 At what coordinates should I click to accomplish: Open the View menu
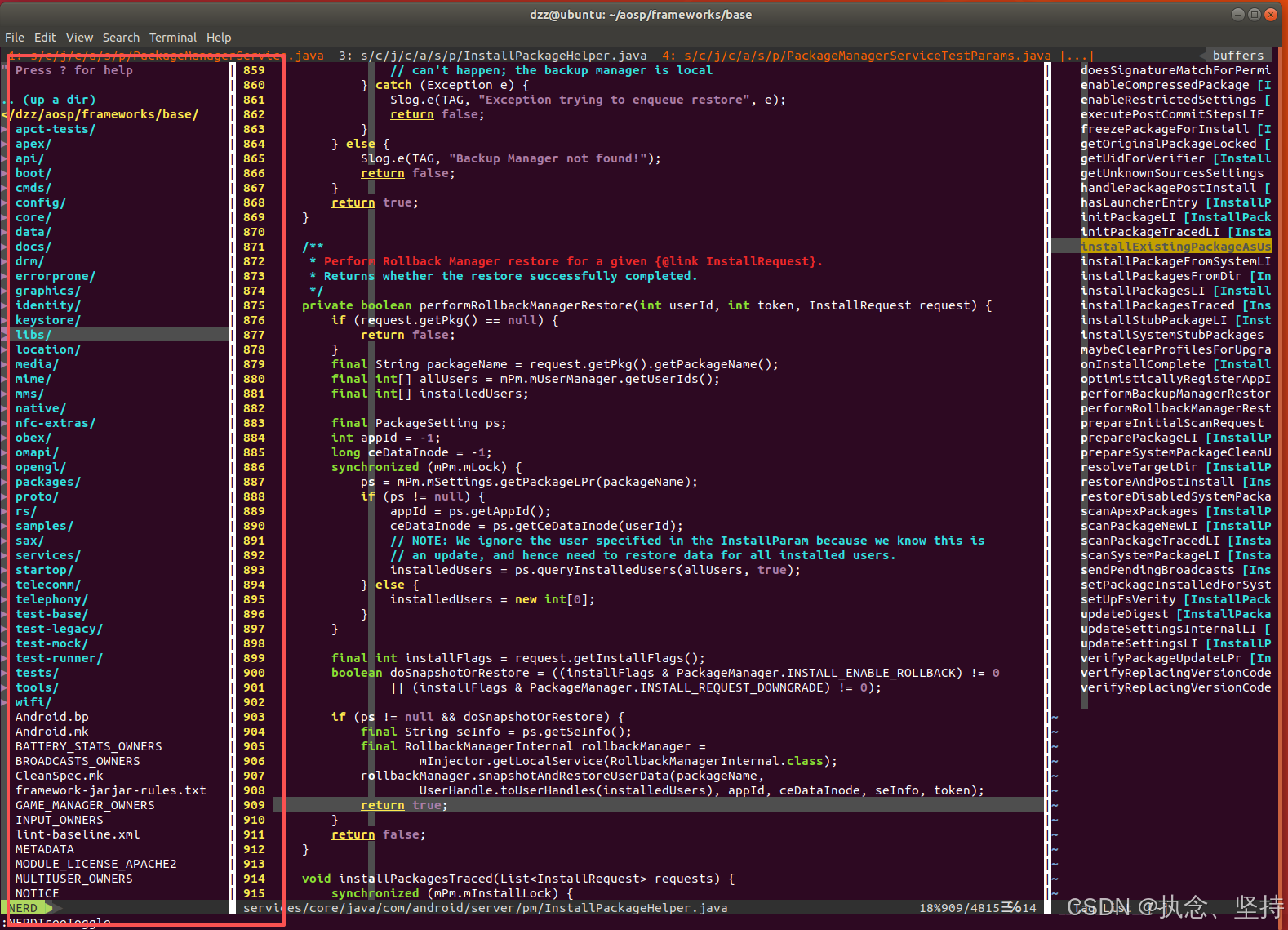tap(79, 38)
